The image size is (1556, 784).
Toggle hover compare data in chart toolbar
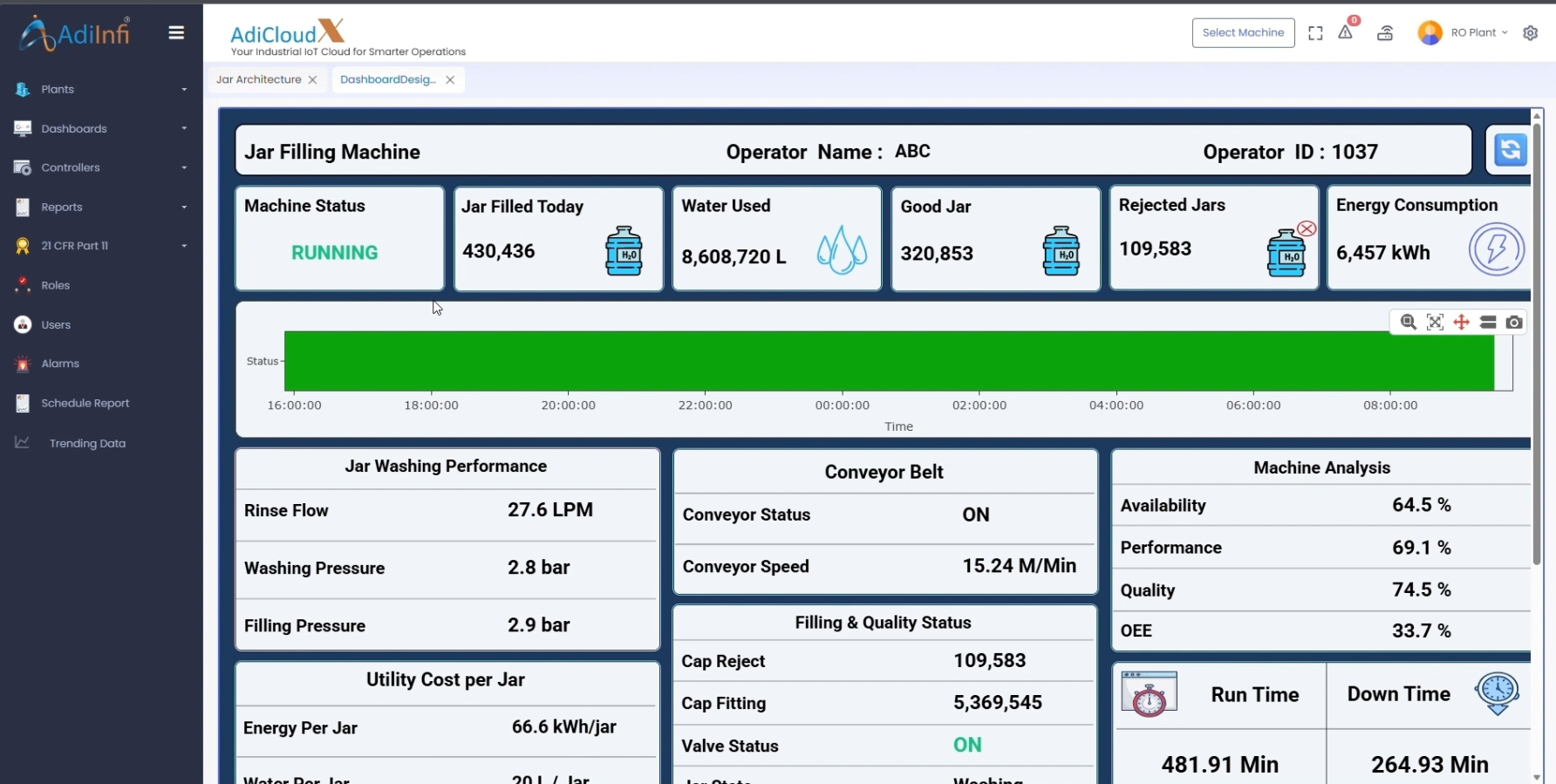[x=1488, y=322]
